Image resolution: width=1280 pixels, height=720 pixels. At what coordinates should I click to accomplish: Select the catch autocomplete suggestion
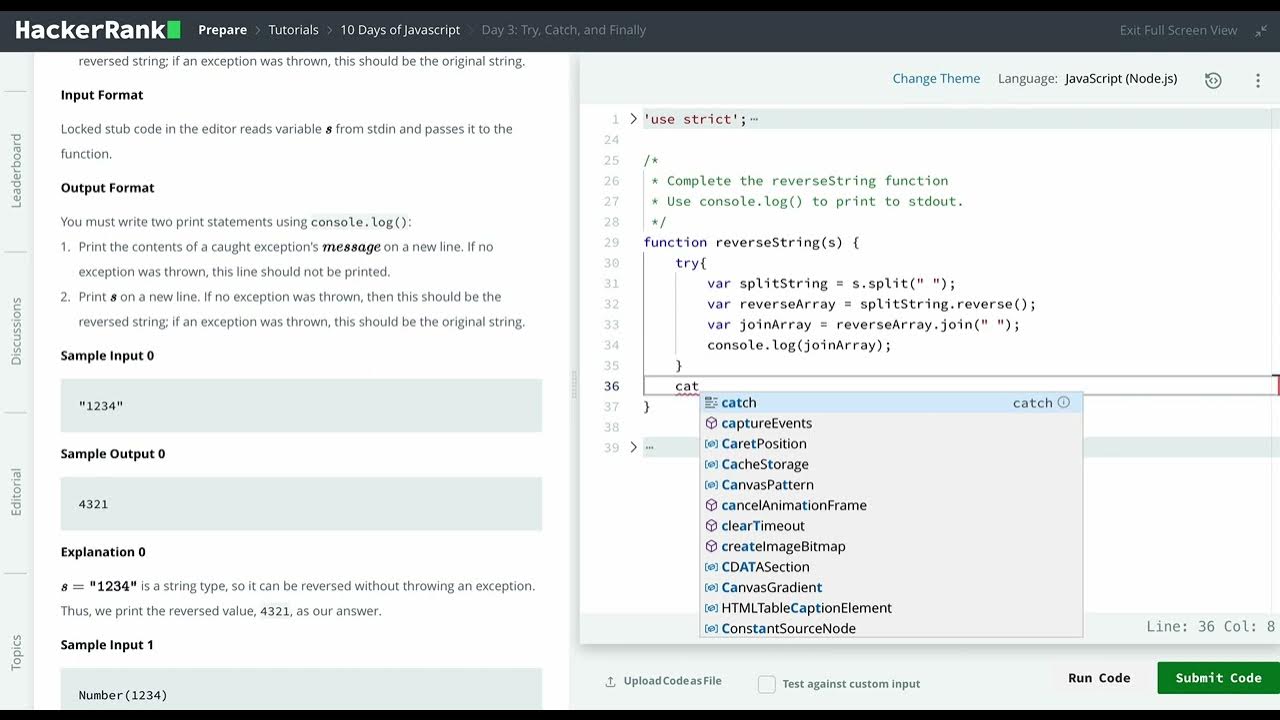point(890,403)
